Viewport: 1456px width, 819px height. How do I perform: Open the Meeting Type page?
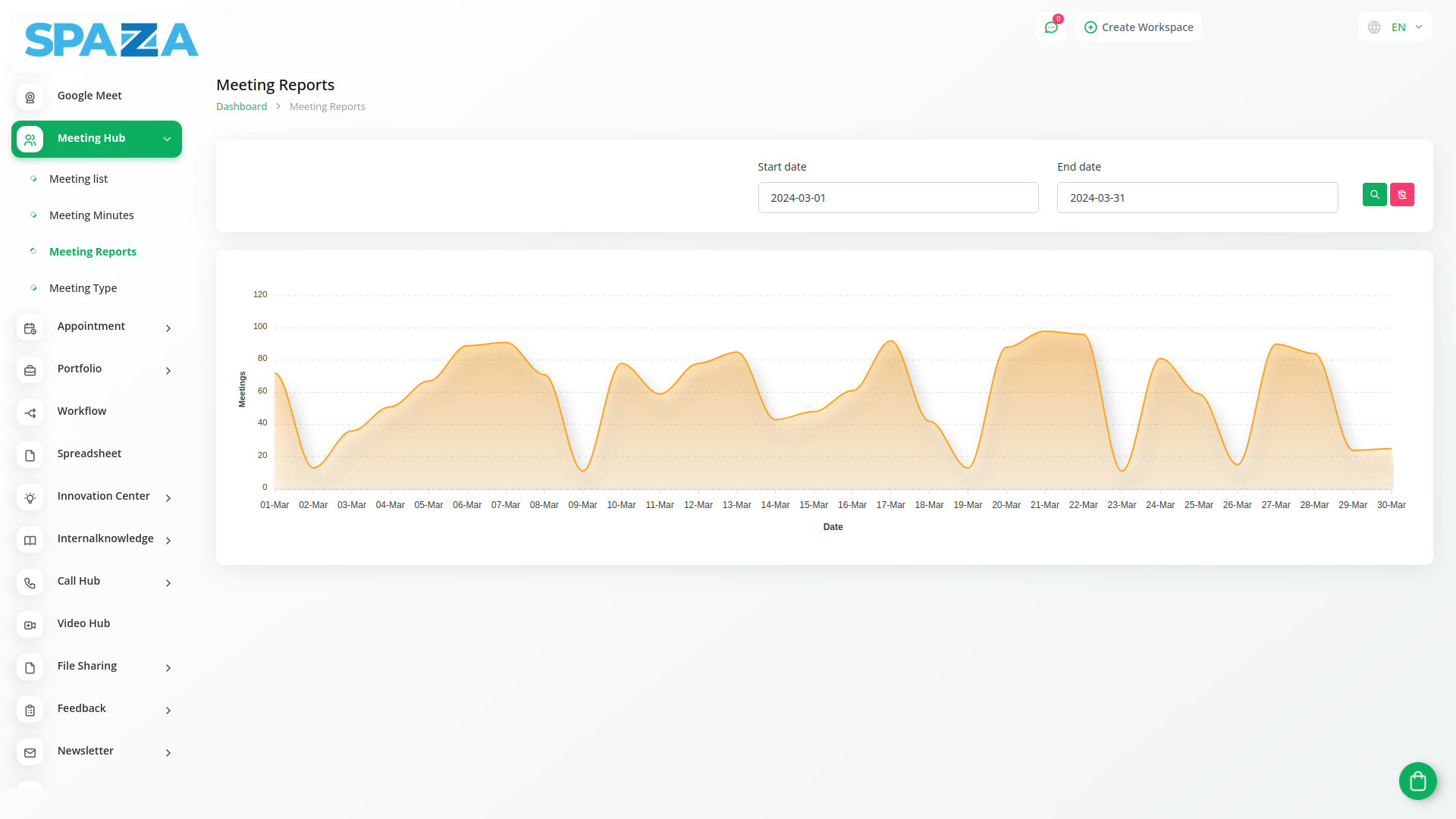click(83, 288)
